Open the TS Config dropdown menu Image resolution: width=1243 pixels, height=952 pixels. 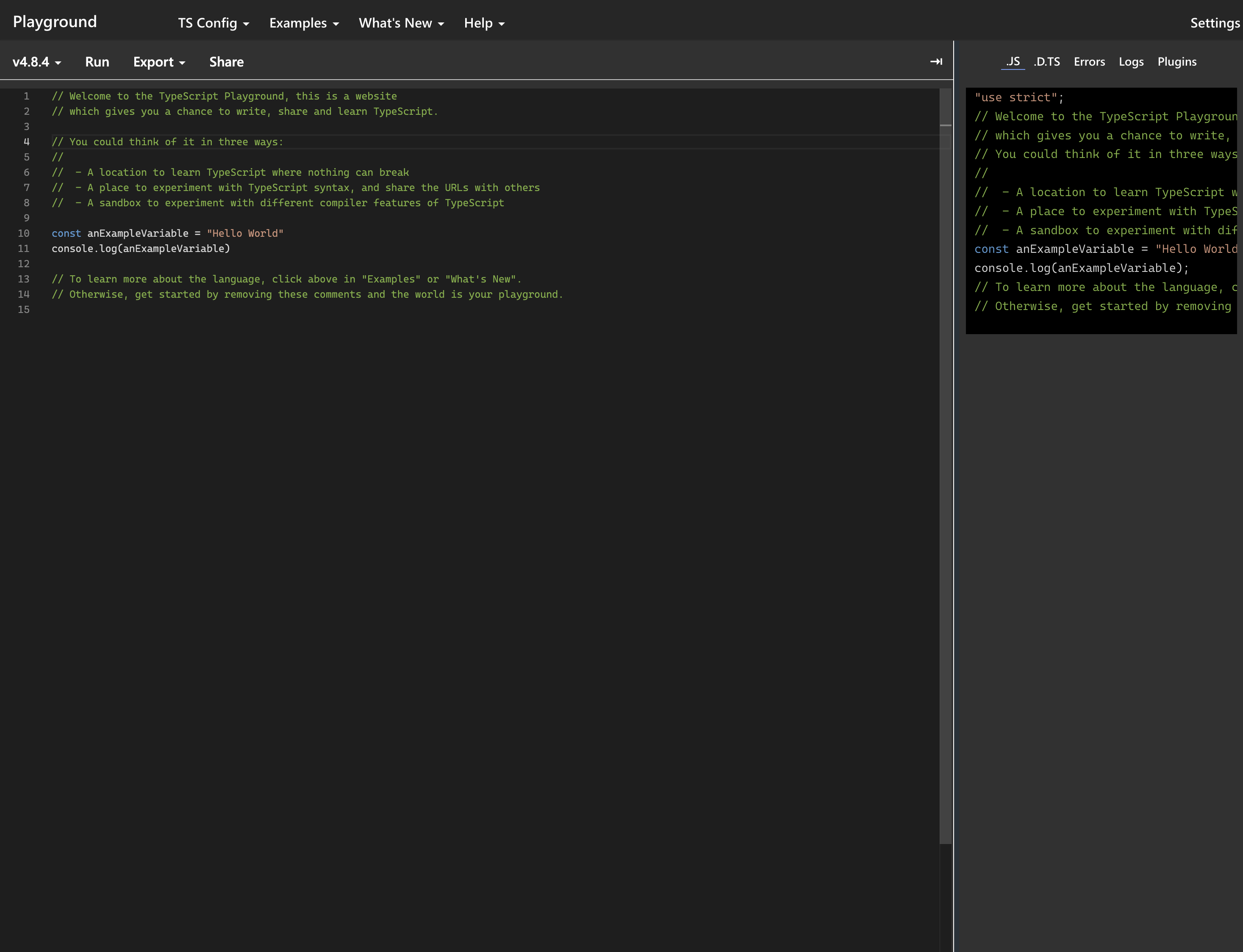pos(213,23)
